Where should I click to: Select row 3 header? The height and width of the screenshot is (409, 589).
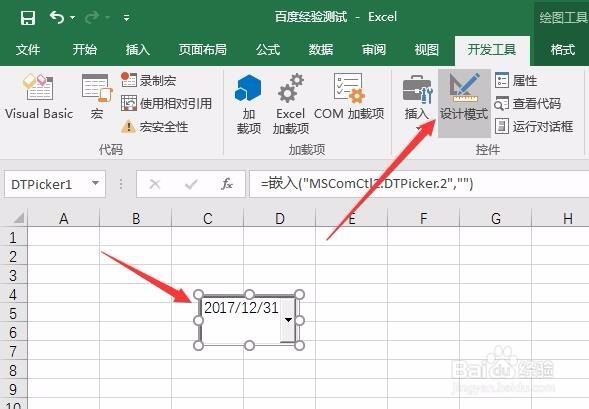pyautogui.click(x=14, y=275)
